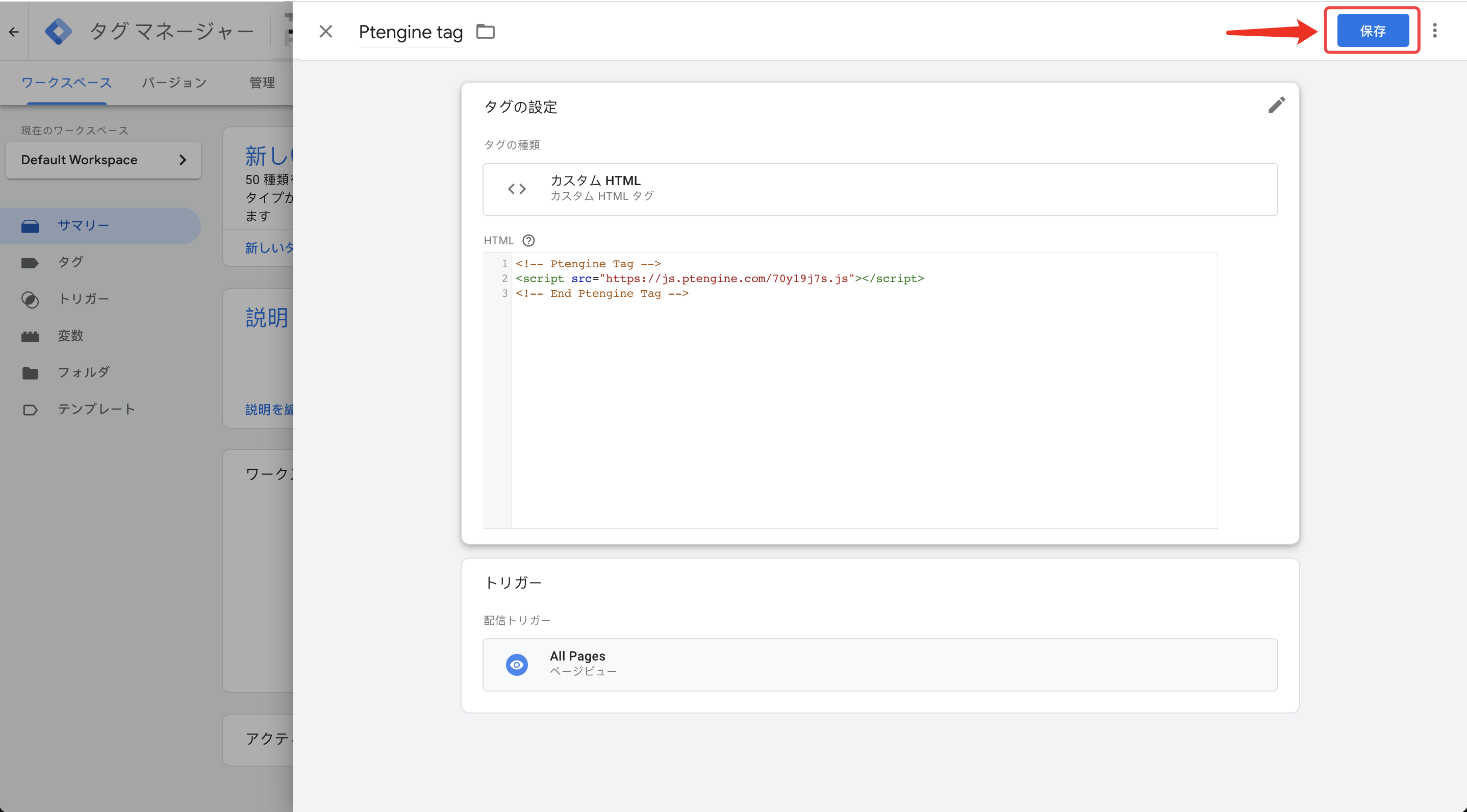1467x812 pixels.
Task: Open the HTML help question mark icon
Action: point(528,240)
